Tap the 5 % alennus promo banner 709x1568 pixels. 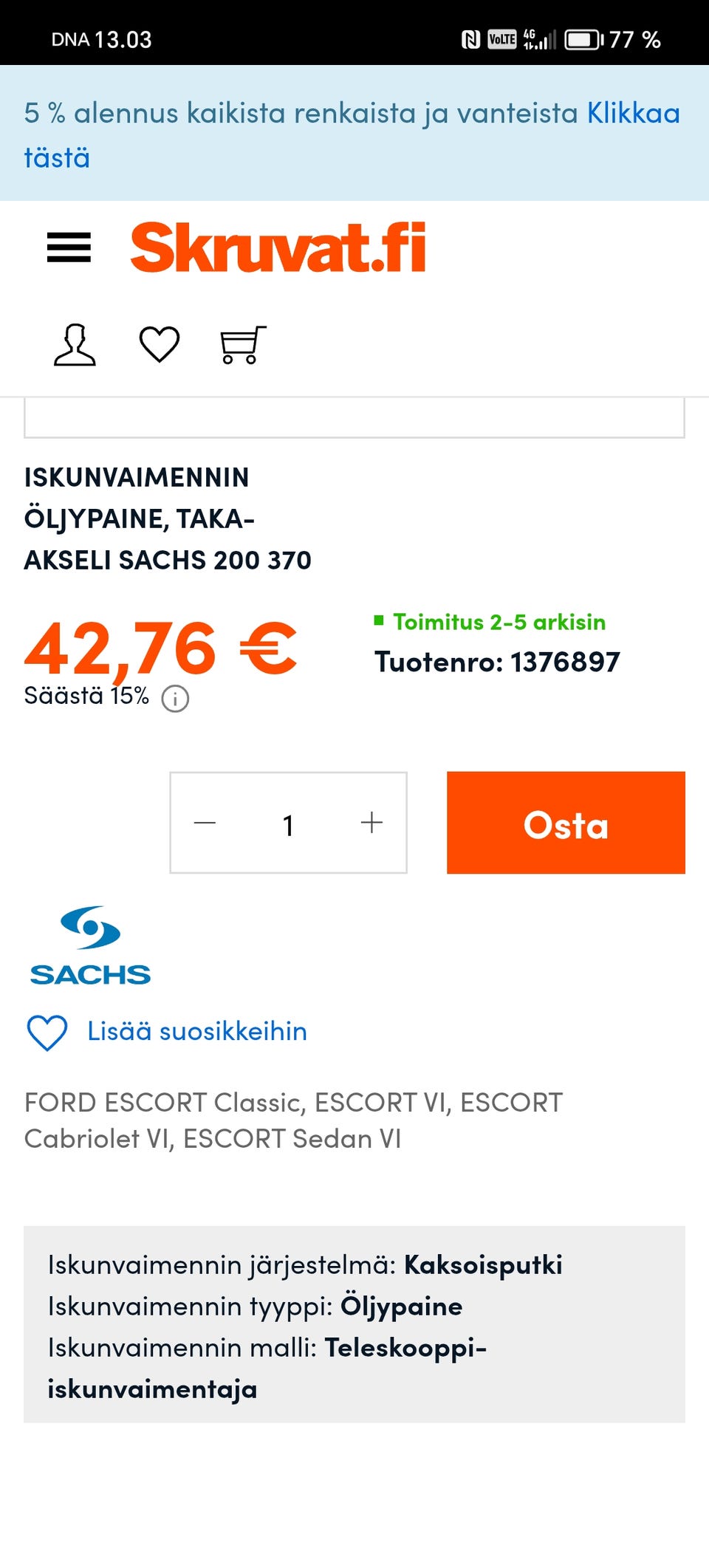[295, 114]
